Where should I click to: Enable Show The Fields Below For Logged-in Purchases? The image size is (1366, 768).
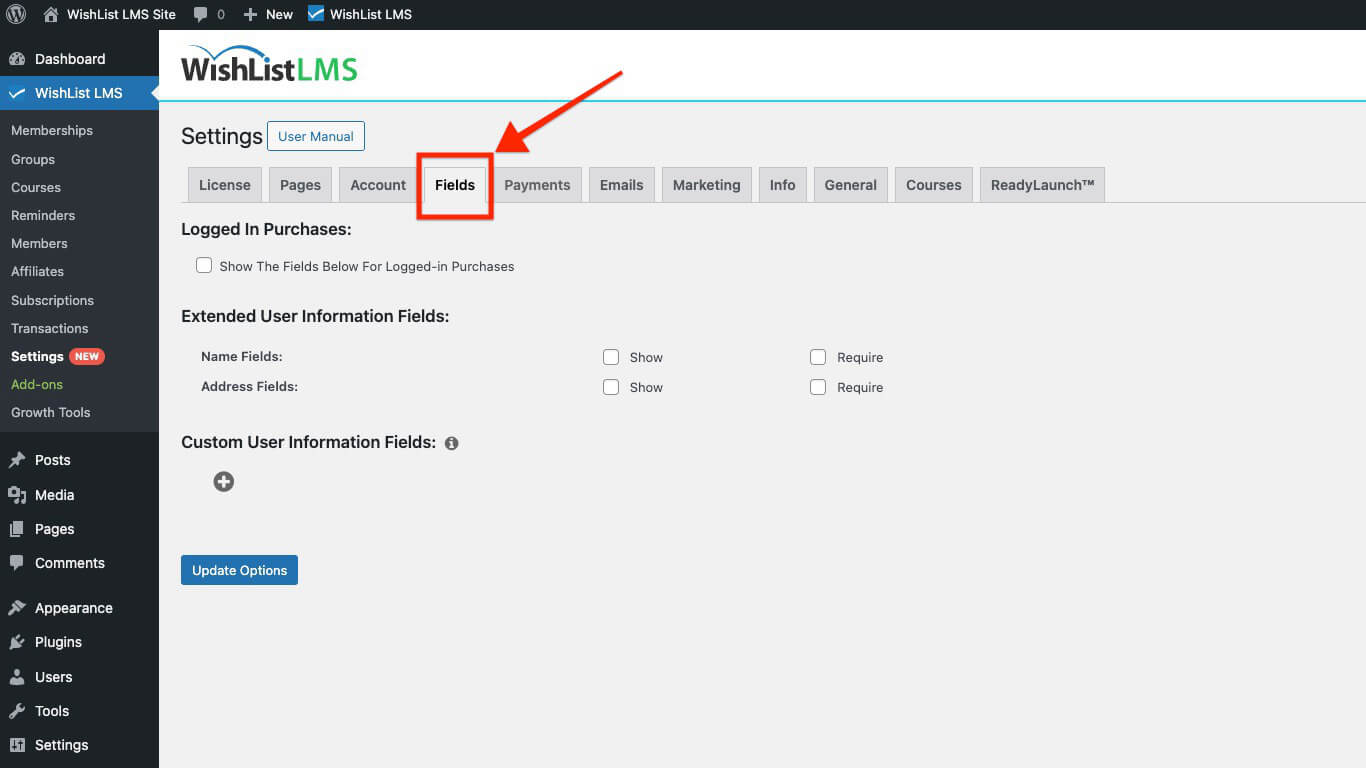(204, 265)
